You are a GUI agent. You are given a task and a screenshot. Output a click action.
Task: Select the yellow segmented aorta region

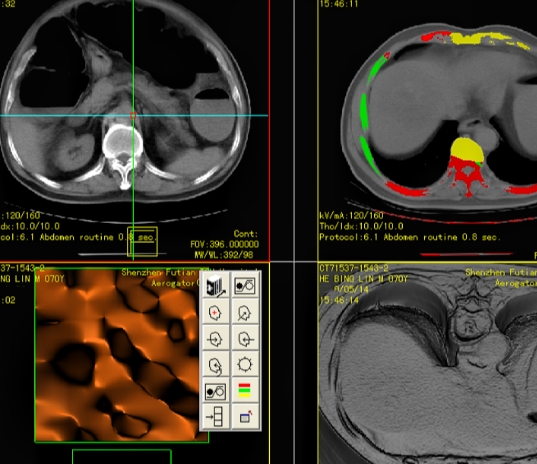tap(466, 149)
